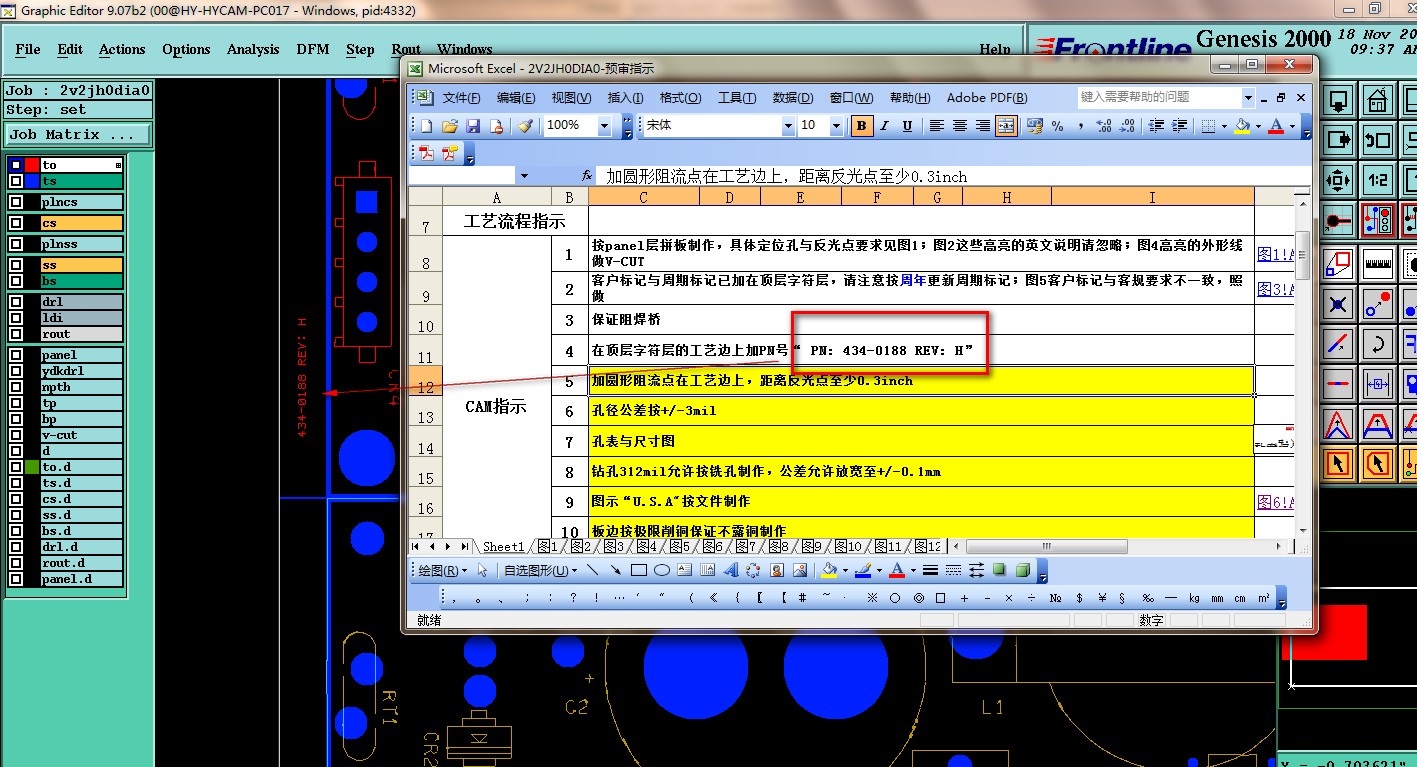Click the Genesis Help menu

coord(994,49)
